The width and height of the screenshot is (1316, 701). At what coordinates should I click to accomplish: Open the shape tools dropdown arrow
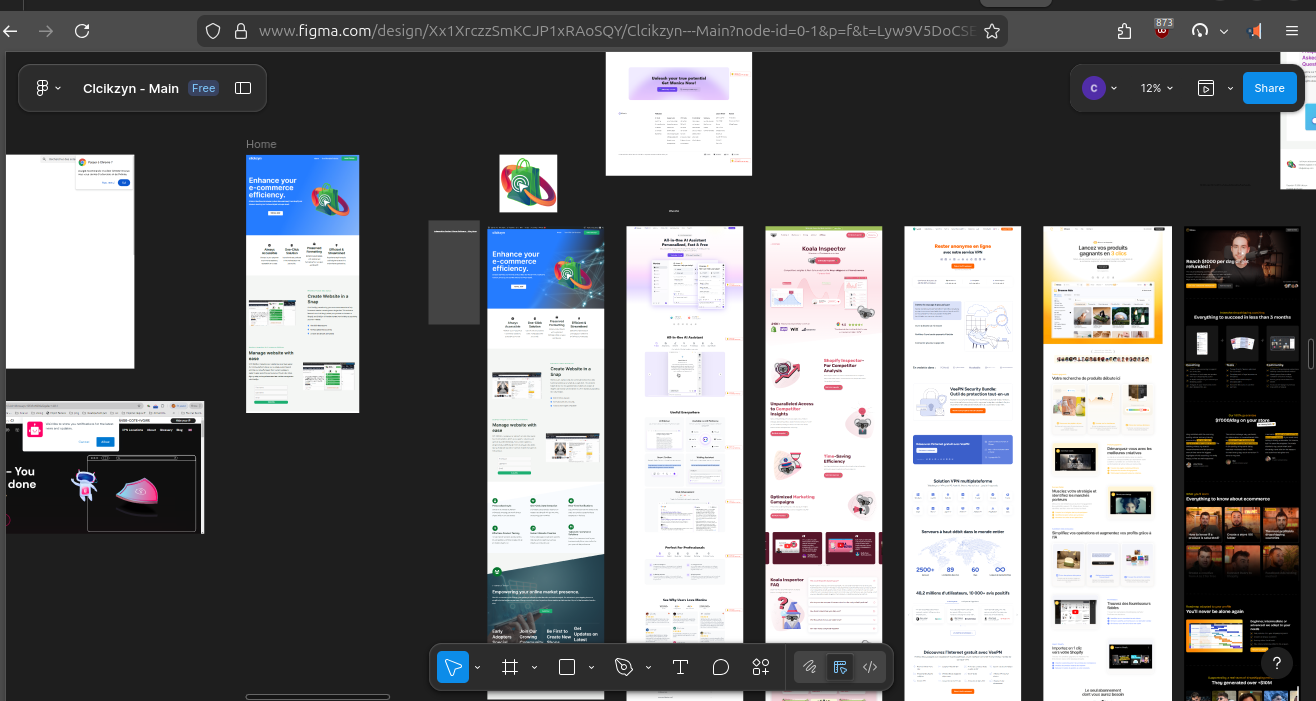(591, 667)
